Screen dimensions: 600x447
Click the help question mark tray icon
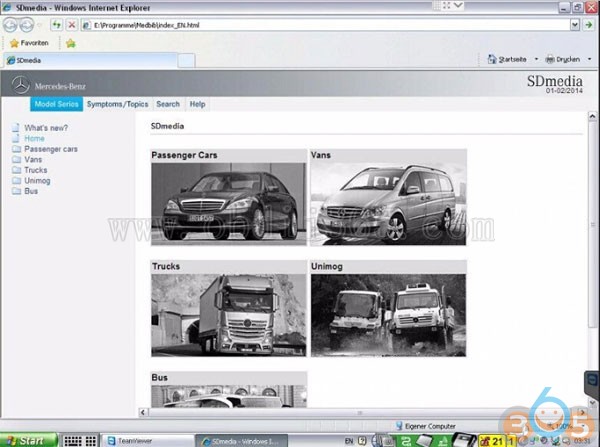pyautogui.click(x=362, y=441)
